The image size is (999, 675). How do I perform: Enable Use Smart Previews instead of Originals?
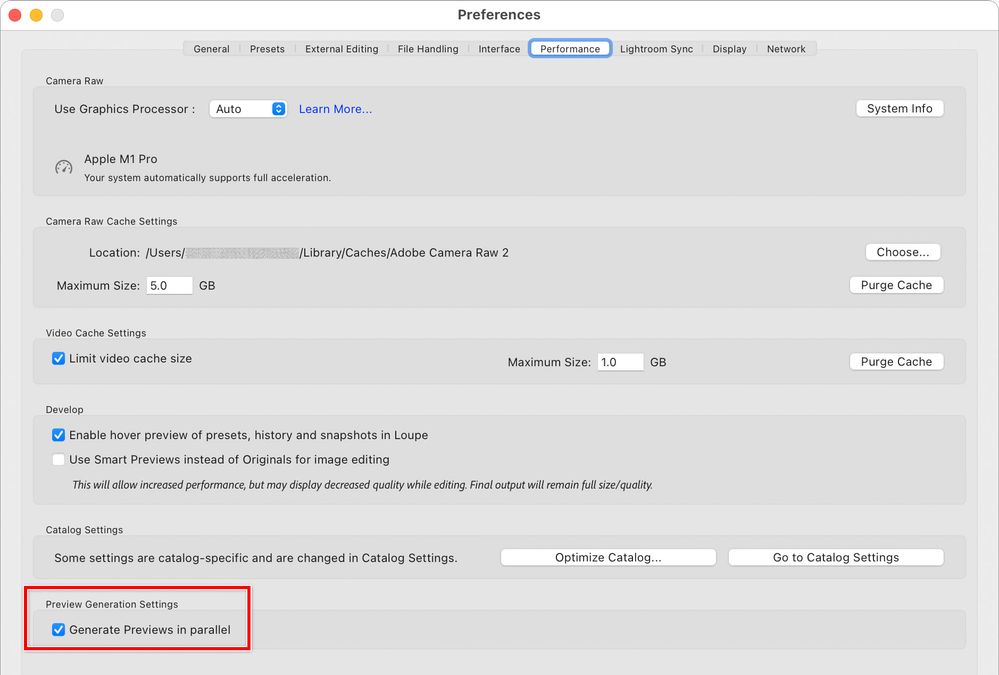pos(58,459)
